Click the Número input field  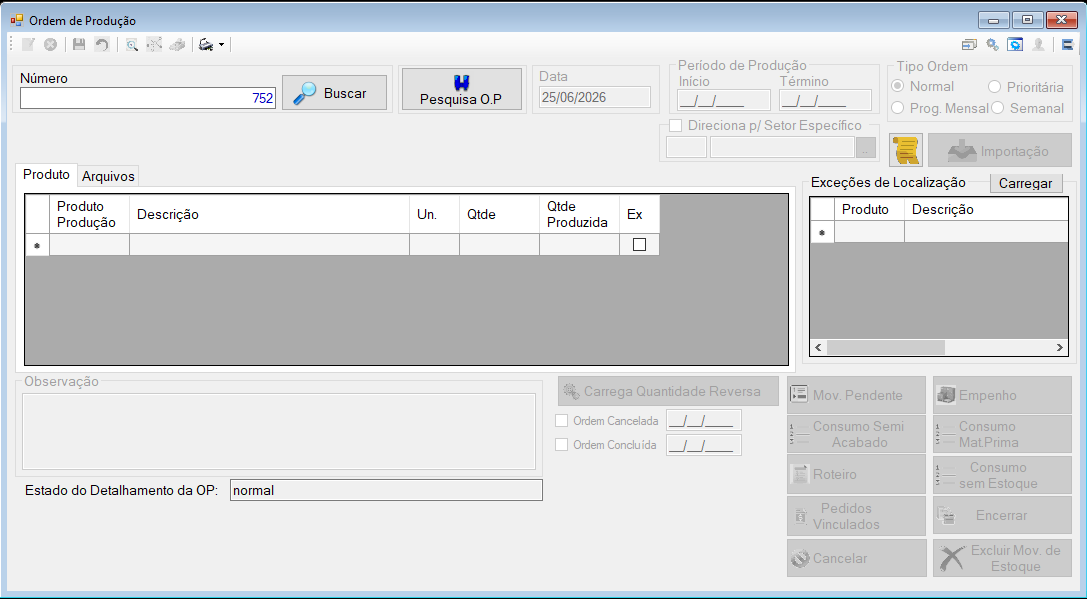point(148,98)
